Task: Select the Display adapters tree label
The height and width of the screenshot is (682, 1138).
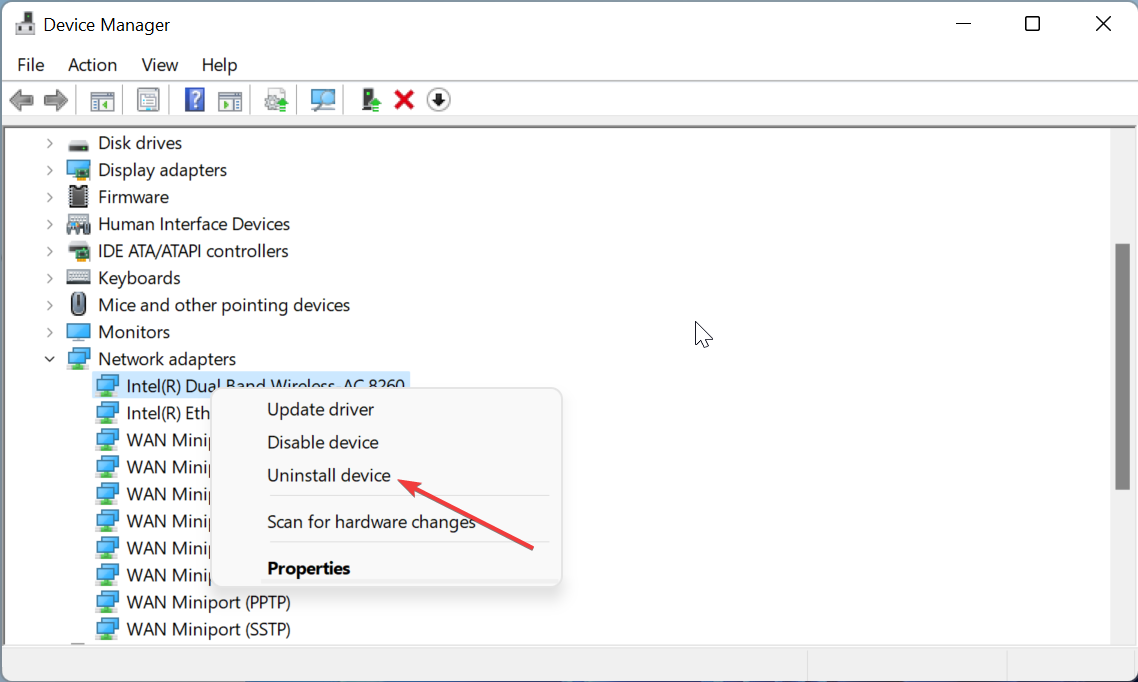Action: 163,170
